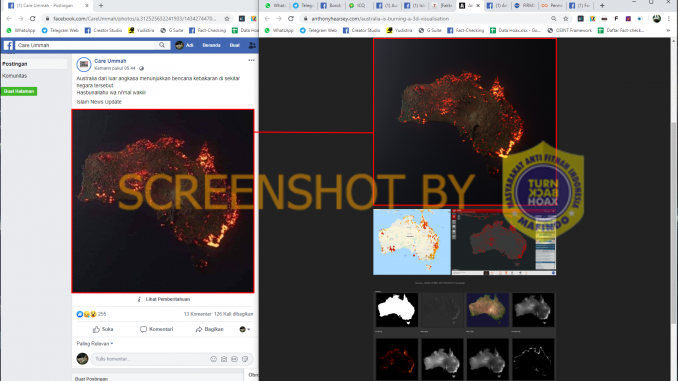Open new tab in left browser

point(101,6)
